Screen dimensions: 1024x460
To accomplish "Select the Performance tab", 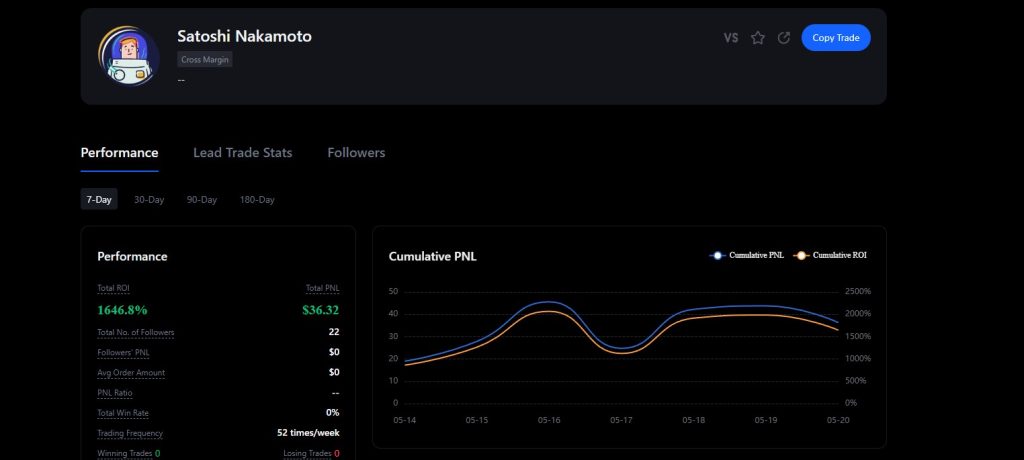I will coord(119,153).
